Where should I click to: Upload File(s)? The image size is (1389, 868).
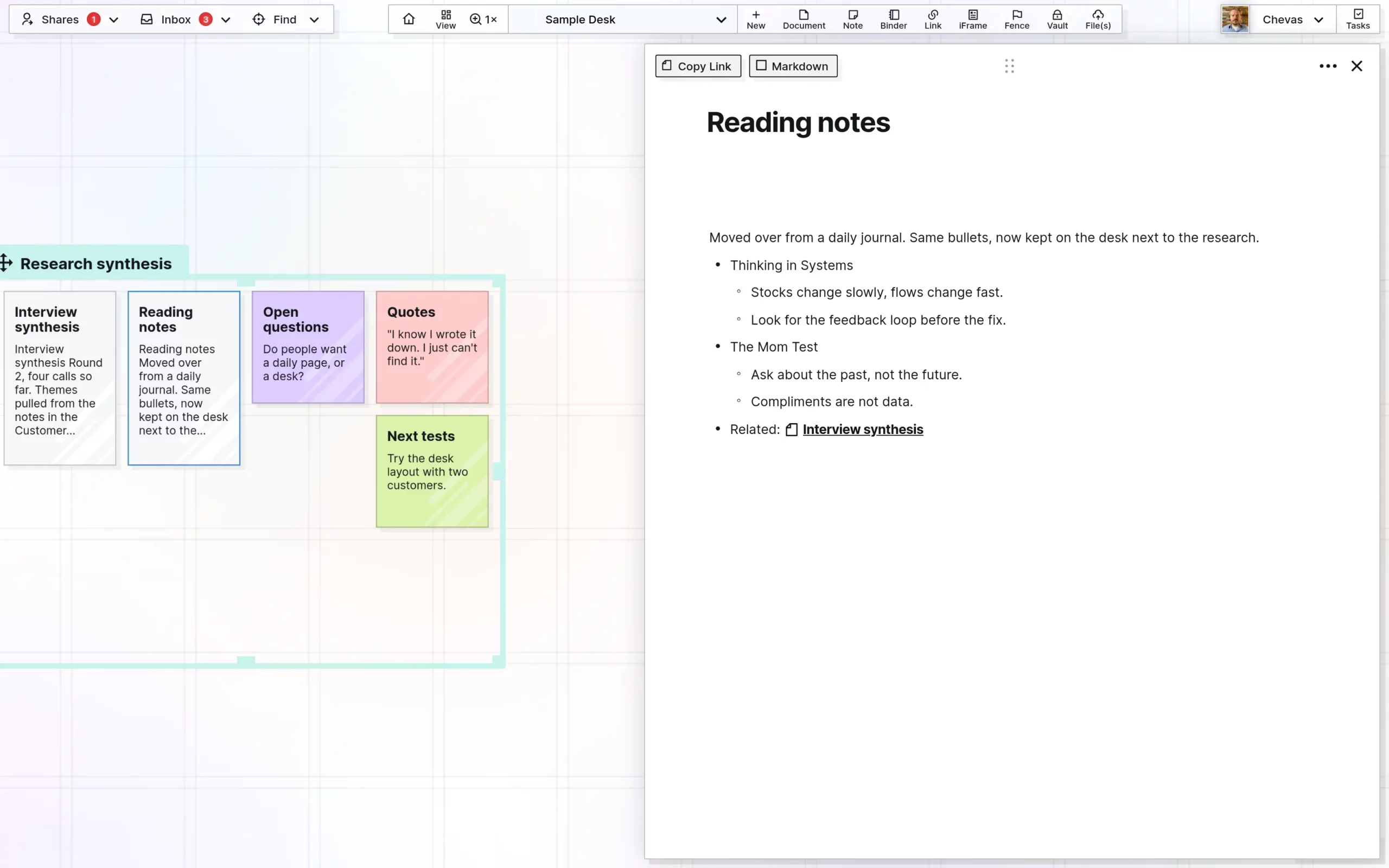[x=1098, y=19]
